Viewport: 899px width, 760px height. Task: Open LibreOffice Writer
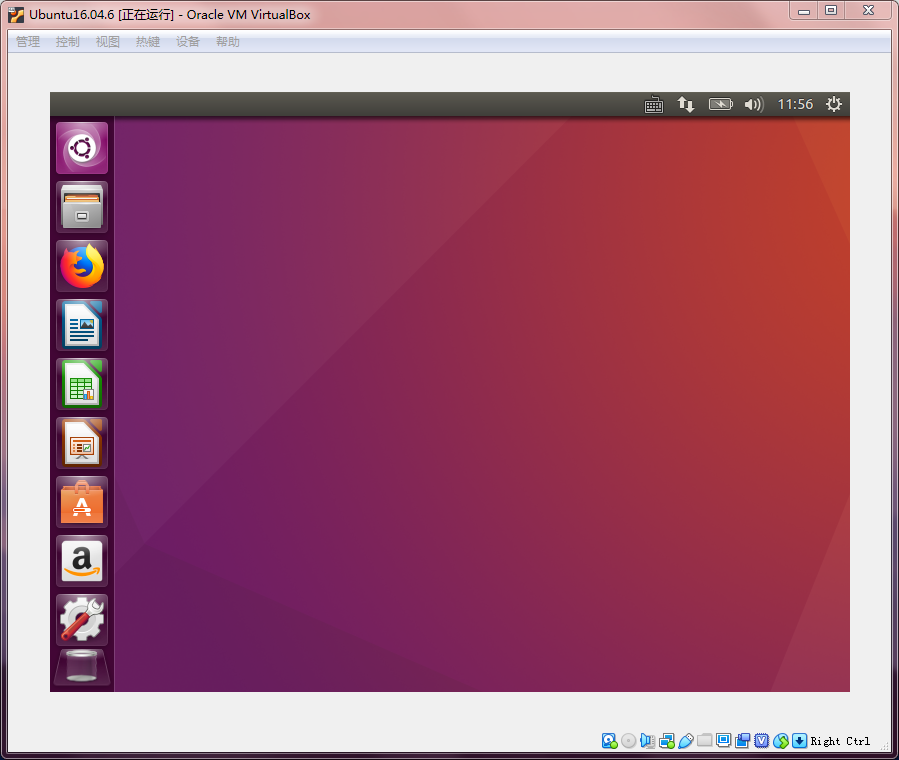tap(82, 325)
